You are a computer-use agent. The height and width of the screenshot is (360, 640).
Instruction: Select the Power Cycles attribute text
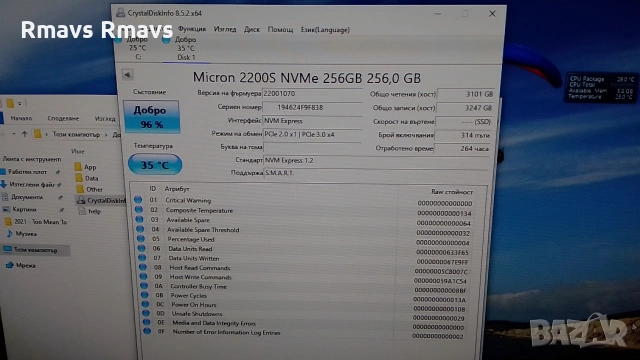189,296
